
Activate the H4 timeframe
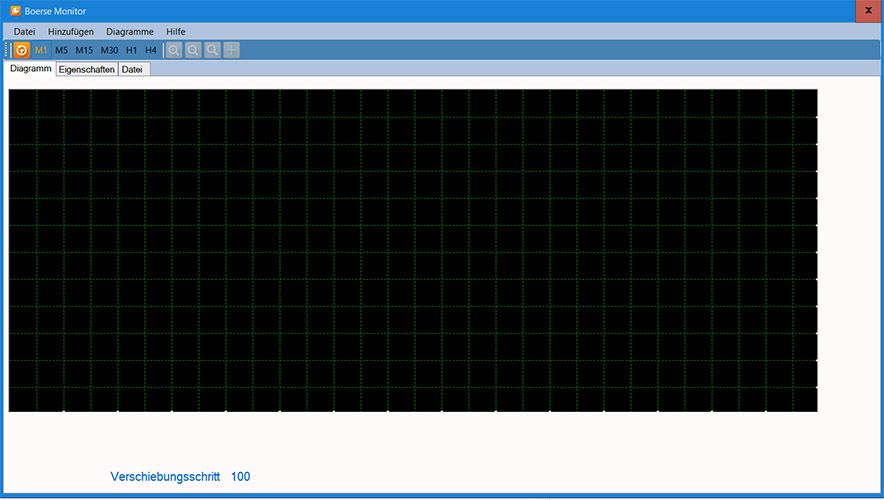[151, 50]
